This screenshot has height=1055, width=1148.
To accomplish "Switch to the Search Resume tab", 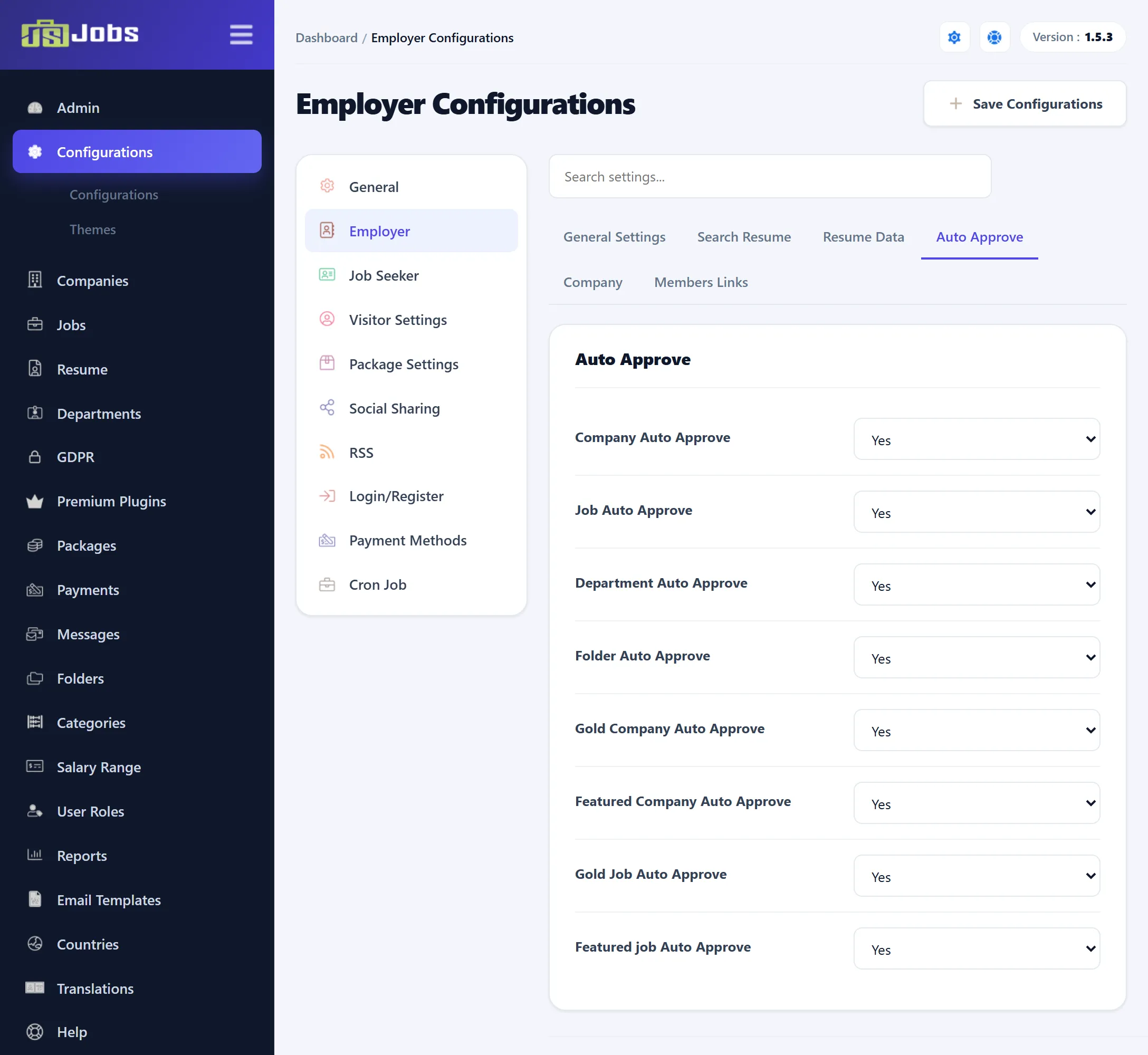I will coord(744,237).
